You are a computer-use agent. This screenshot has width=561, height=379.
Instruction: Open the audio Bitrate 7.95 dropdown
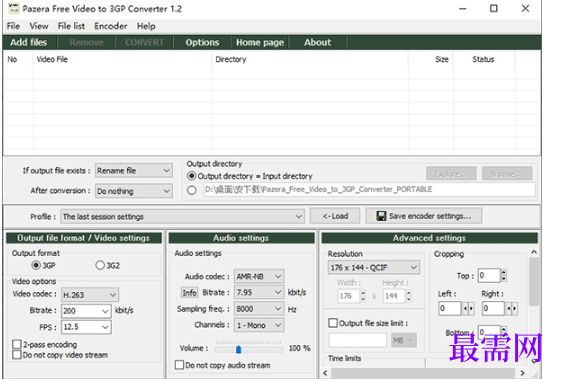[x=259, y=292]
